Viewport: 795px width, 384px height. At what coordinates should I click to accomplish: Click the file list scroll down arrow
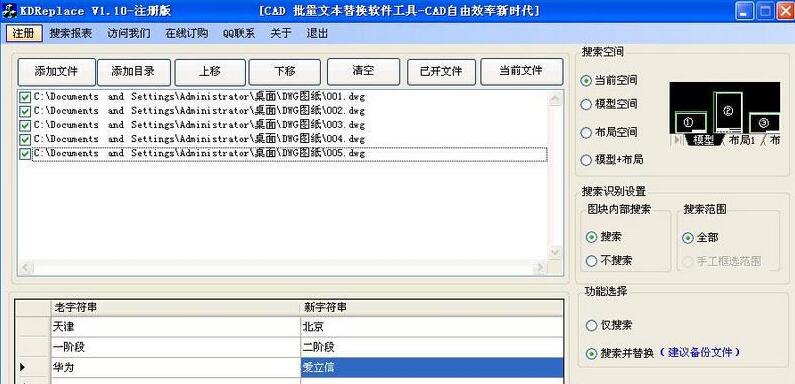click(x=556, y=253)
